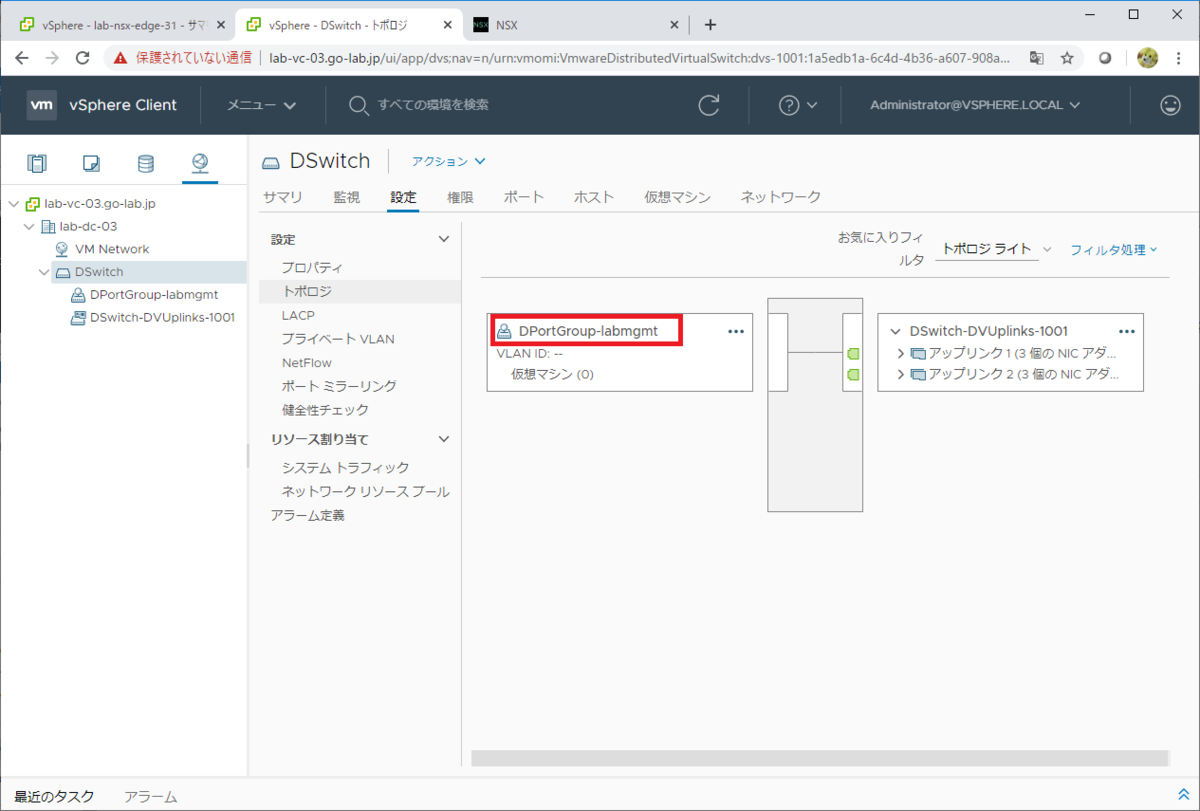This screenshot has height=811, width=1200.
Task: Click the Chrome profile avatar
Action: (x=1147, y=58)
